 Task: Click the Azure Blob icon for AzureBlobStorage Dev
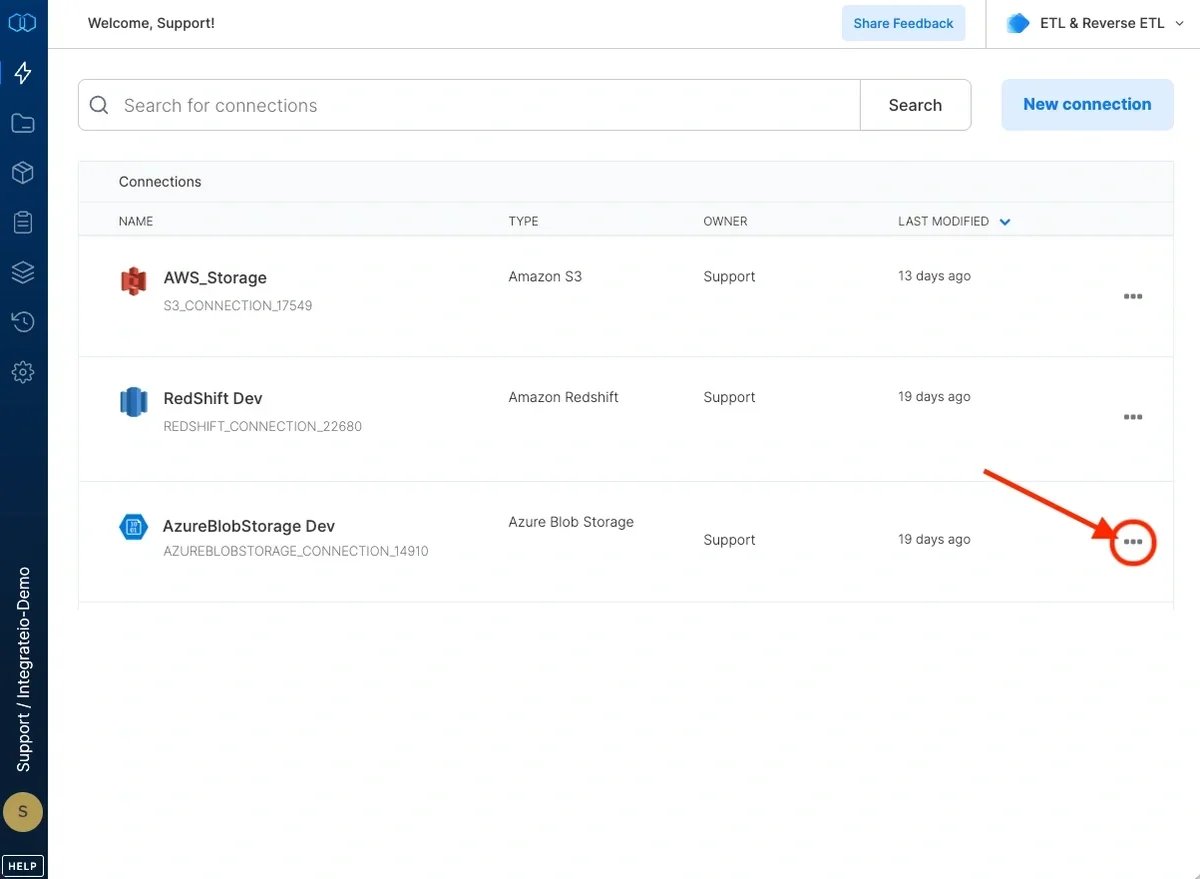click(133, 527)
